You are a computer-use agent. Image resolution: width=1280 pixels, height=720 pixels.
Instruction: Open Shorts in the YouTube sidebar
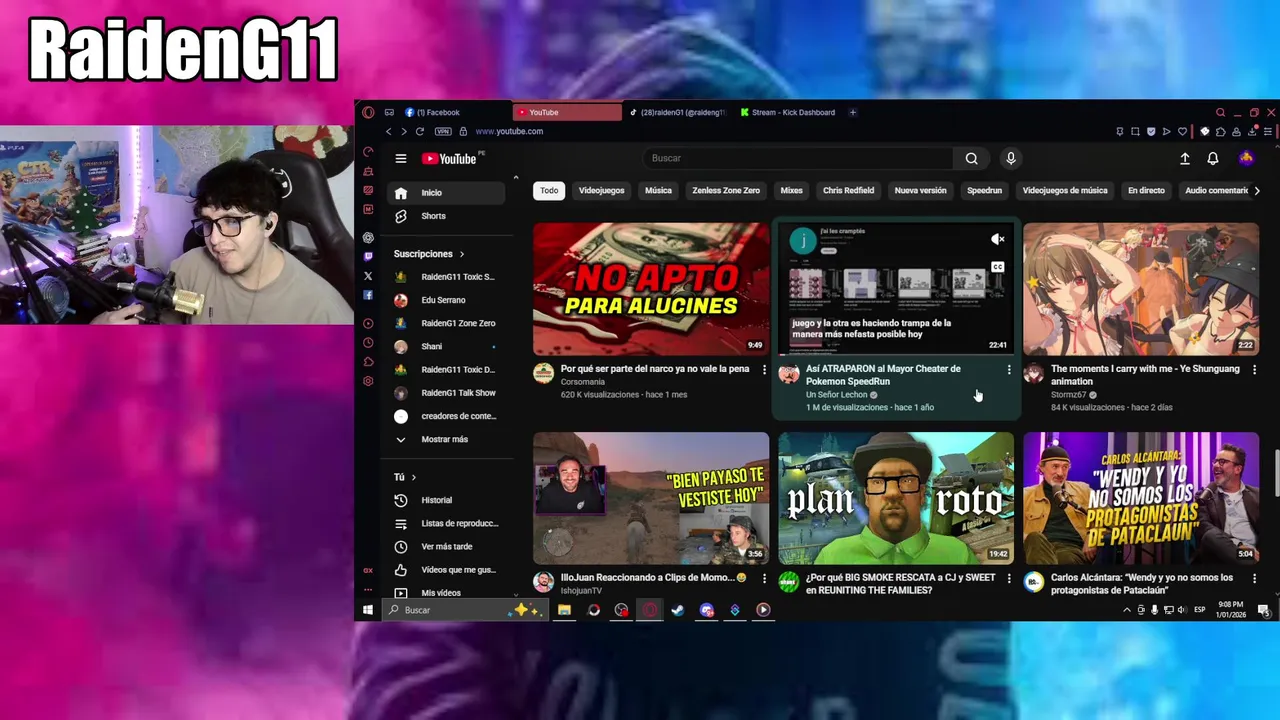447,216
